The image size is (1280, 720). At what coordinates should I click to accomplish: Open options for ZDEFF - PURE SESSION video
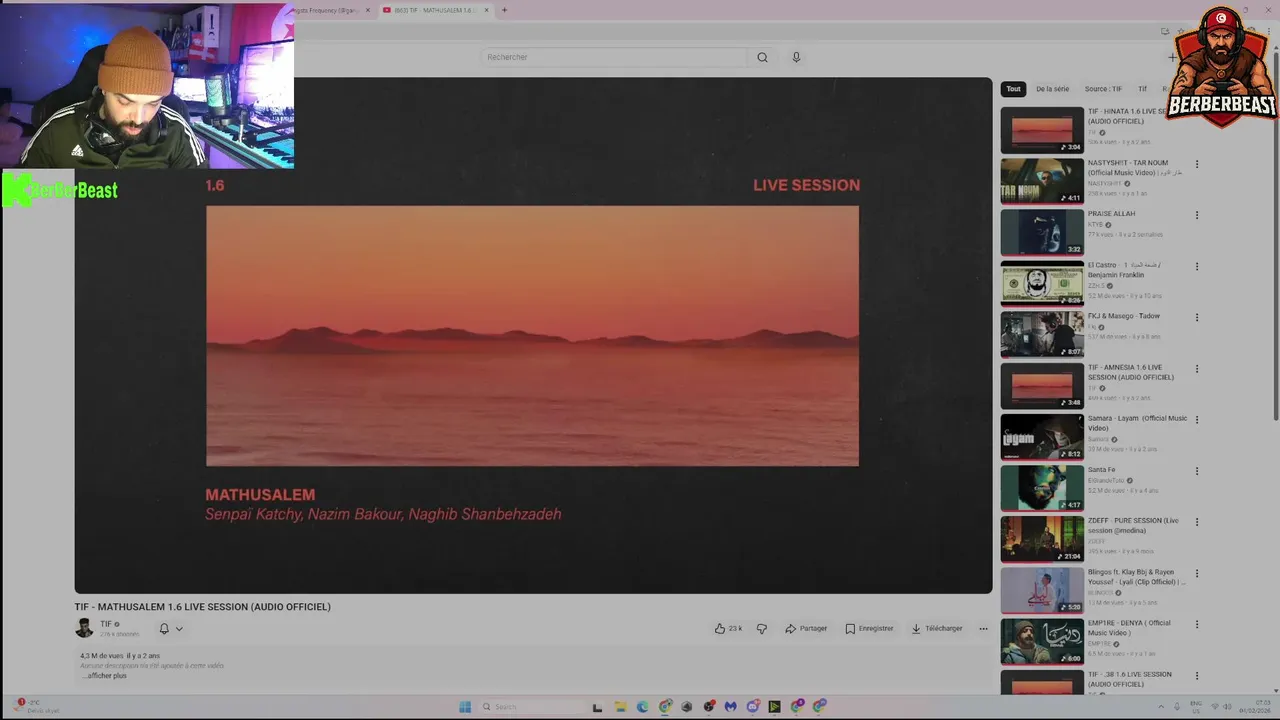(x=1196, y=522)
